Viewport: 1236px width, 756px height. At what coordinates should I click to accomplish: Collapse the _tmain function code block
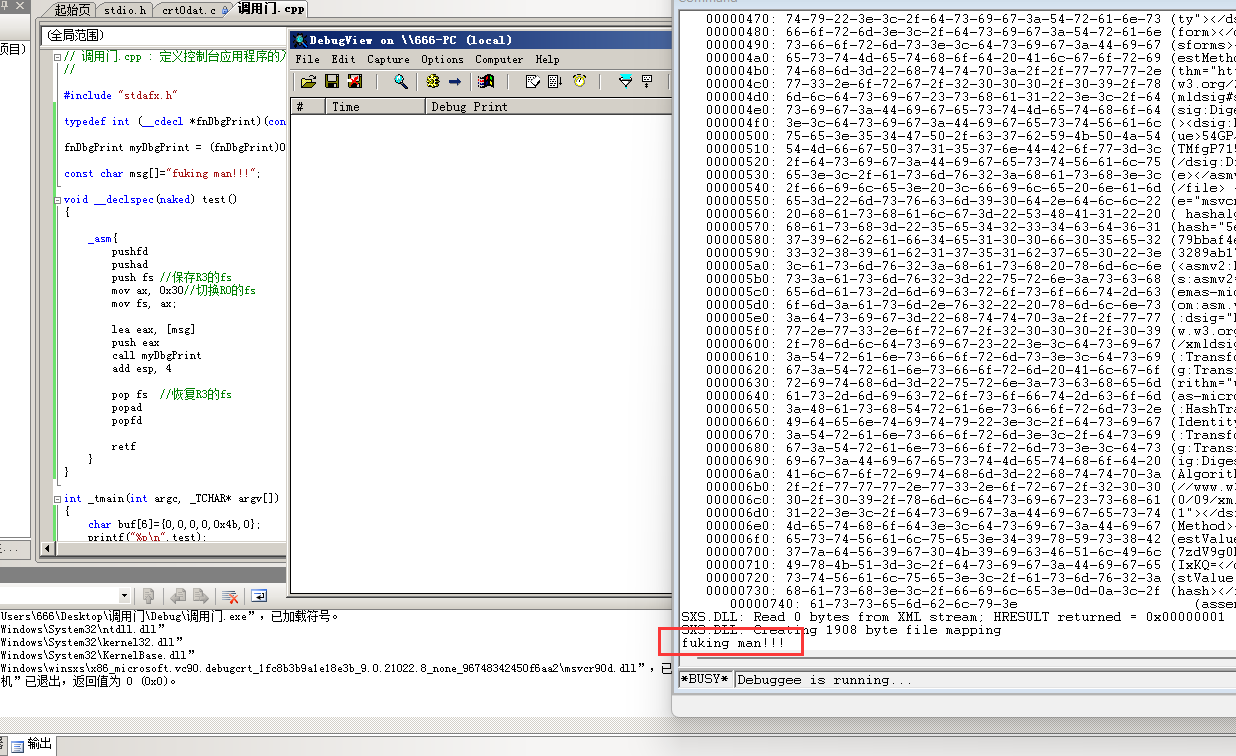pyautogui.click(x=57, y=498)
